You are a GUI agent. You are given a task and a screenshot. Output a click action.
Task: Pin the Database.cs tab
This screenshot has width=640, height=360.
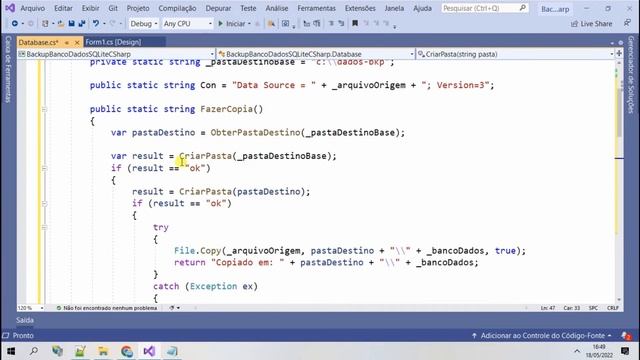point(67,42)
